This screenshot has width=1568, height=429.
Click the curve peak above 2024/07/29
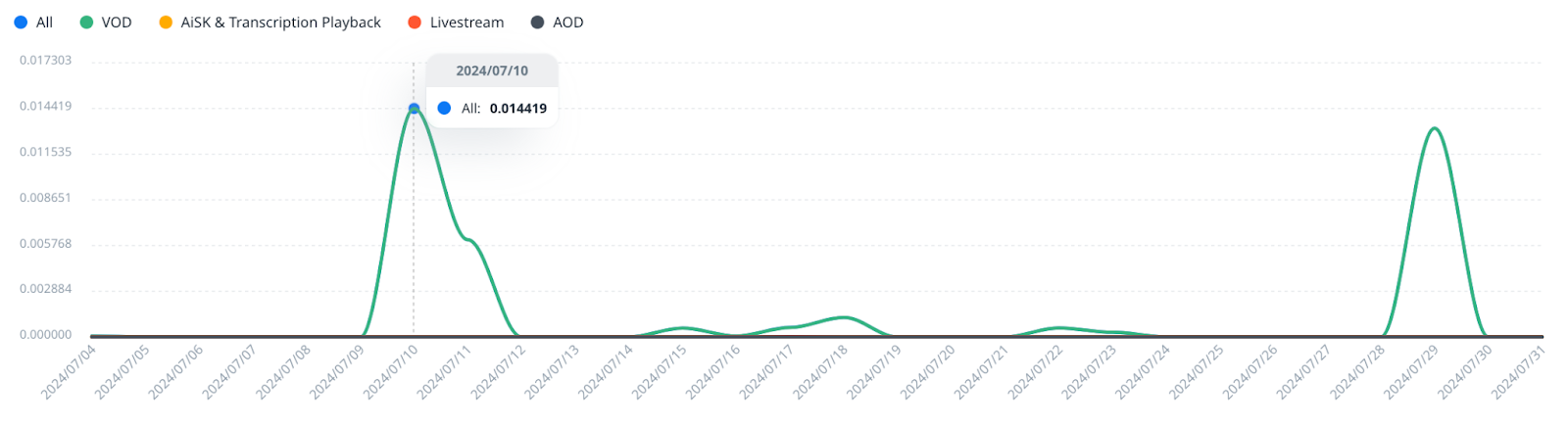click(1435, 128)
